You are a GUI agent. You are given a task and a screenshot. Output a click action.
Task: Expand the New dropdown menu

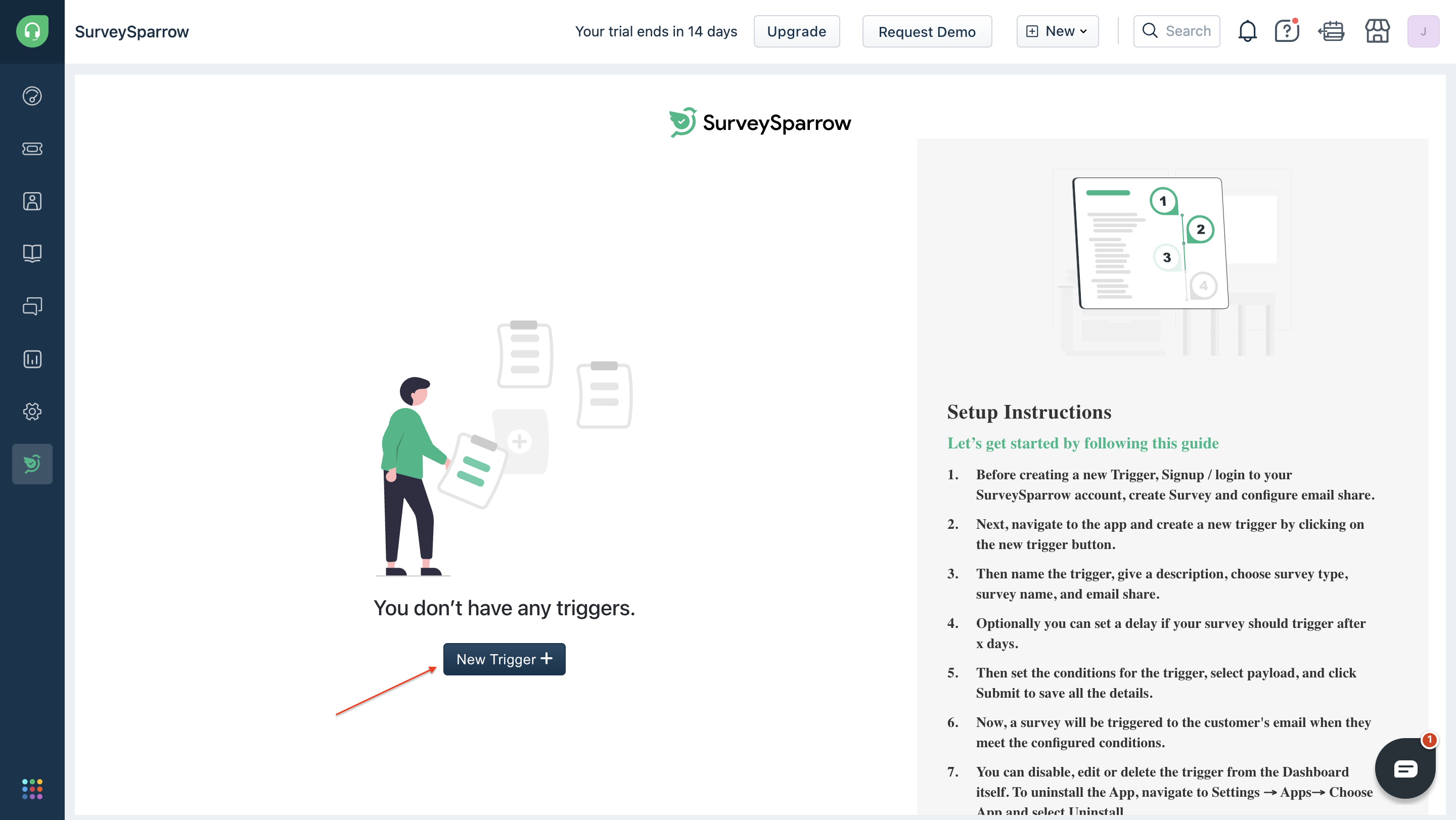pos(1057,31)
